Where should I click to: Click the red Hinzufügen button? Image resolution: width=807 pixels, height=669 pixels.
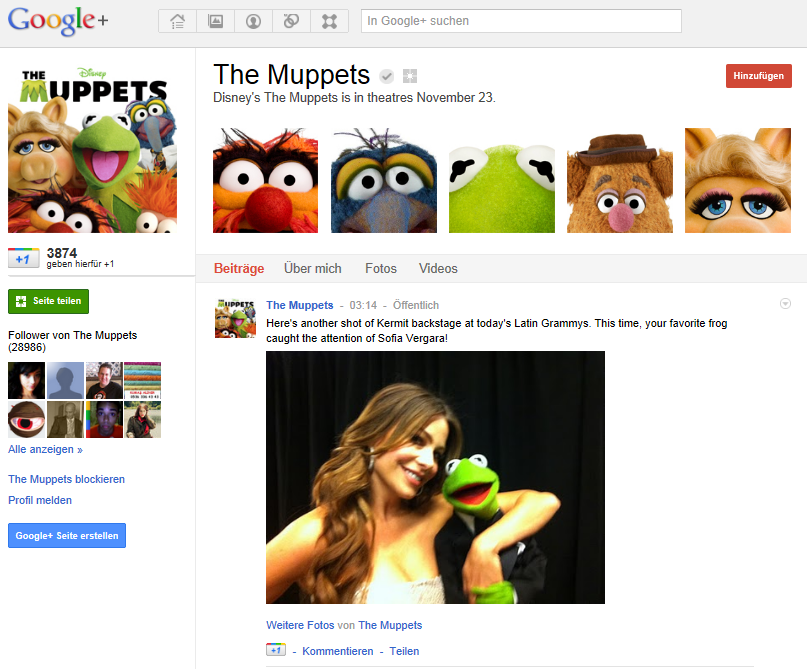[x=759, y=76]
